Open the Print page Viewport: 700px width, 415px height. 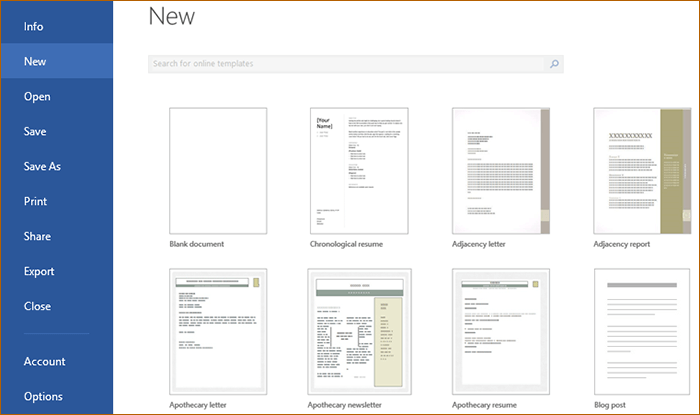click(36, 201)
